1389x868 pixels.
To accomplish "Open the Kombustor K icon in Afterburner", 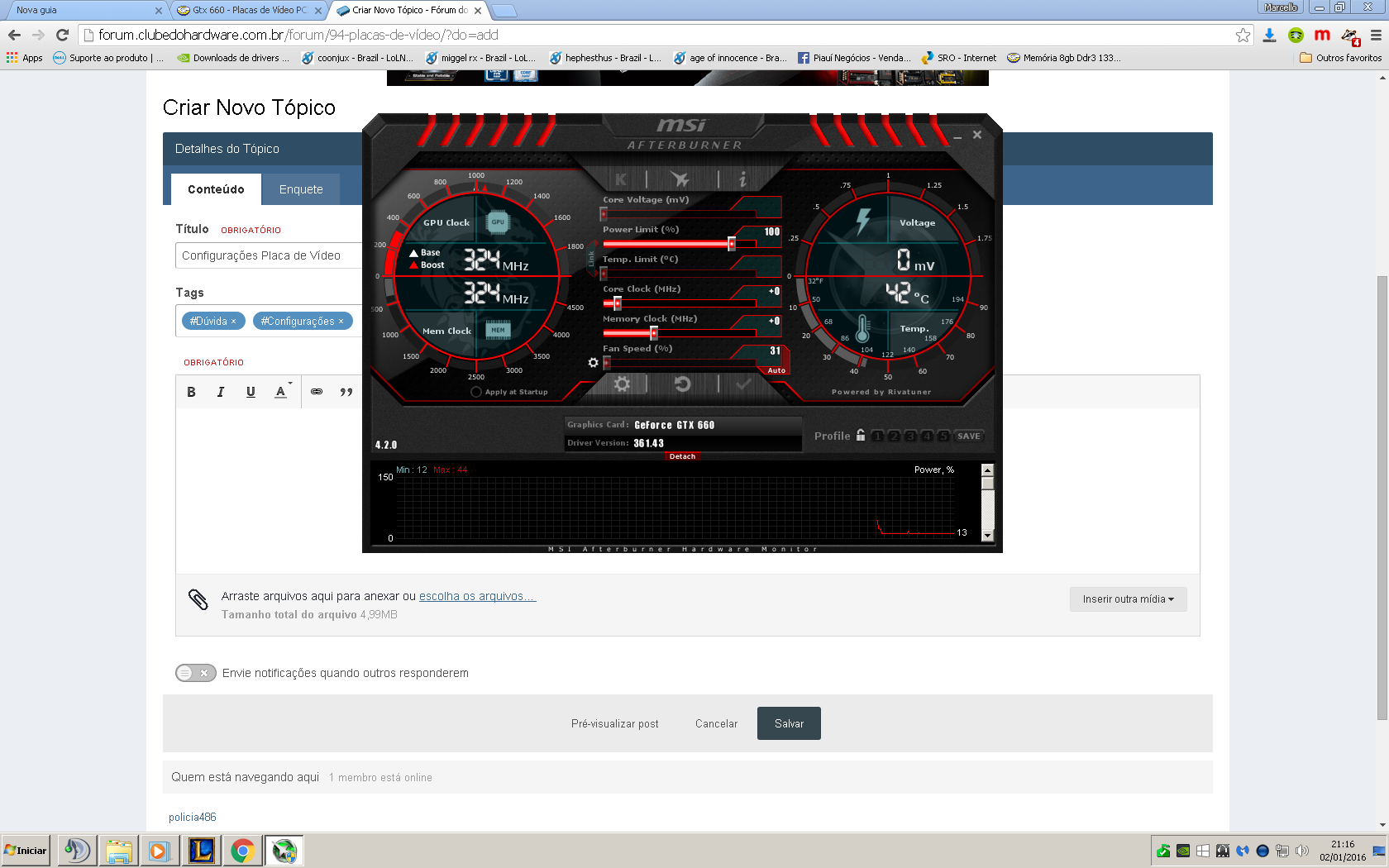I will point(621,179).
